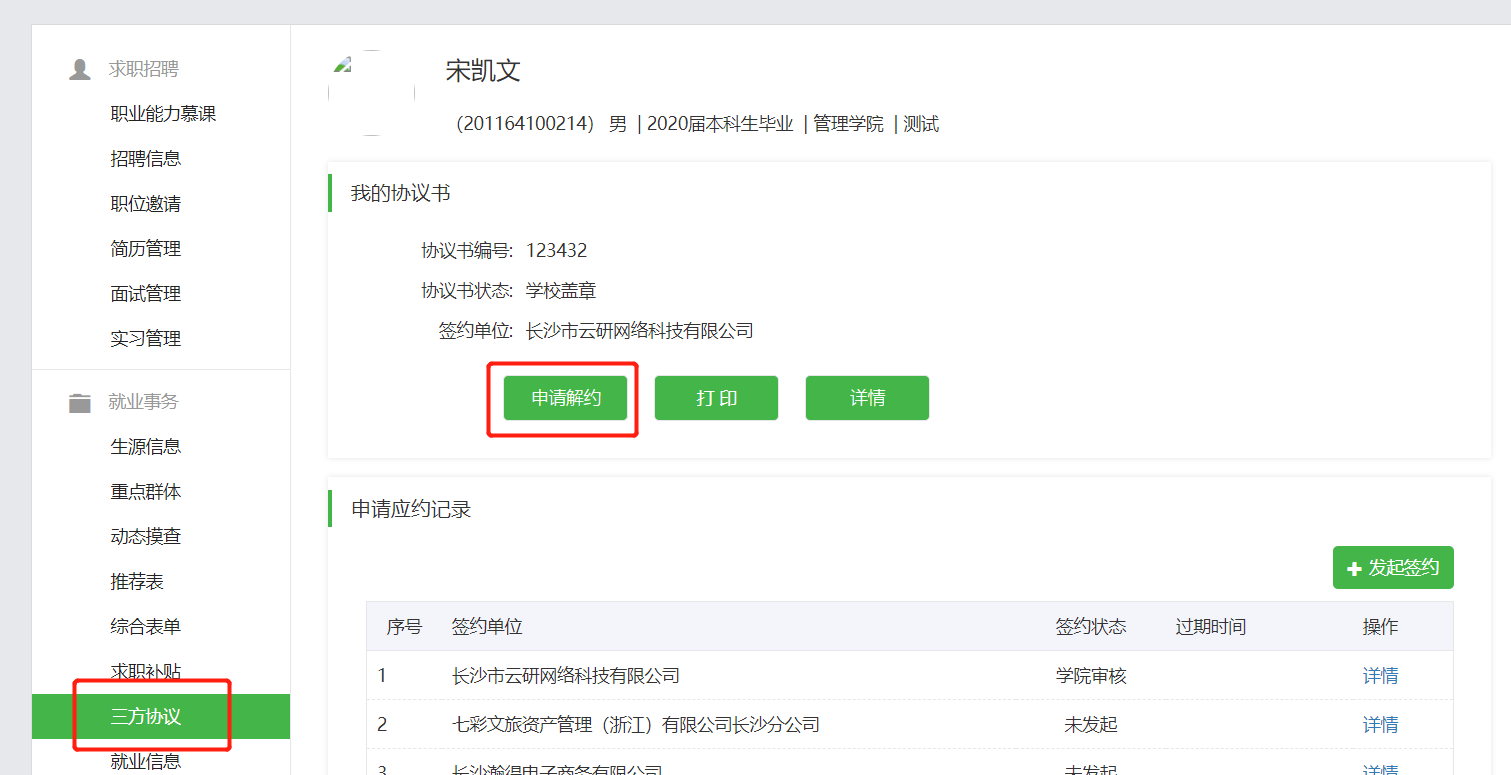
Task: Select 职位邀请 in sidebar
Action: (x=145, y=204)
